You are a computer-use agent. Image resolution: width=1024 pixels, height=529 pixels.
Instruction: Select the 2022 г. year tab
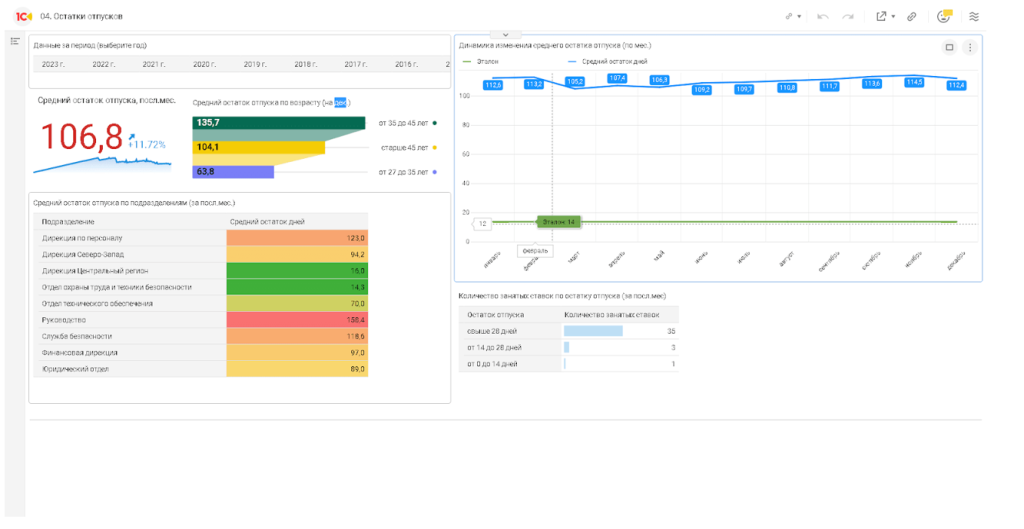pyautogui.click(x=103, y=64)
